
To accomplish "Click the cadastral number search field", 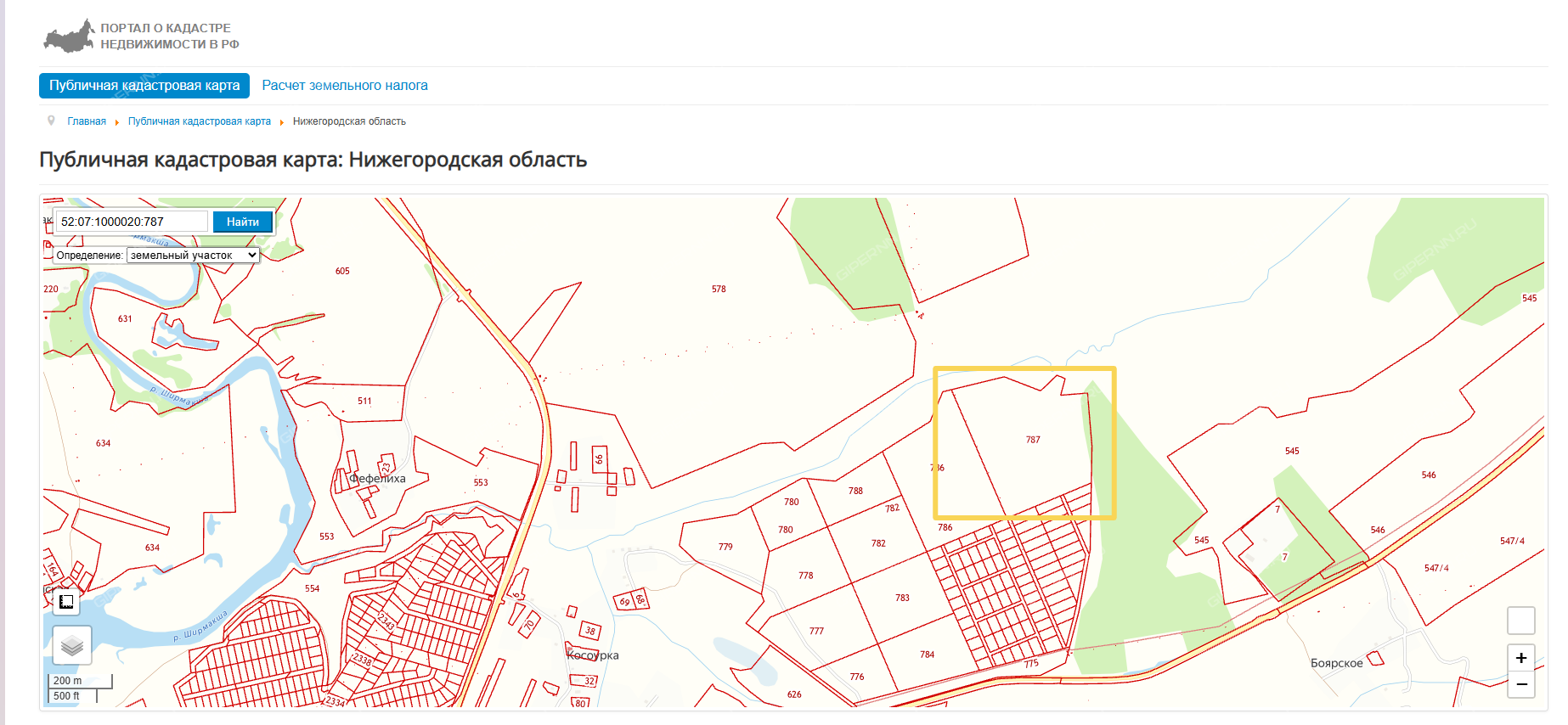I will pos(132,222).
